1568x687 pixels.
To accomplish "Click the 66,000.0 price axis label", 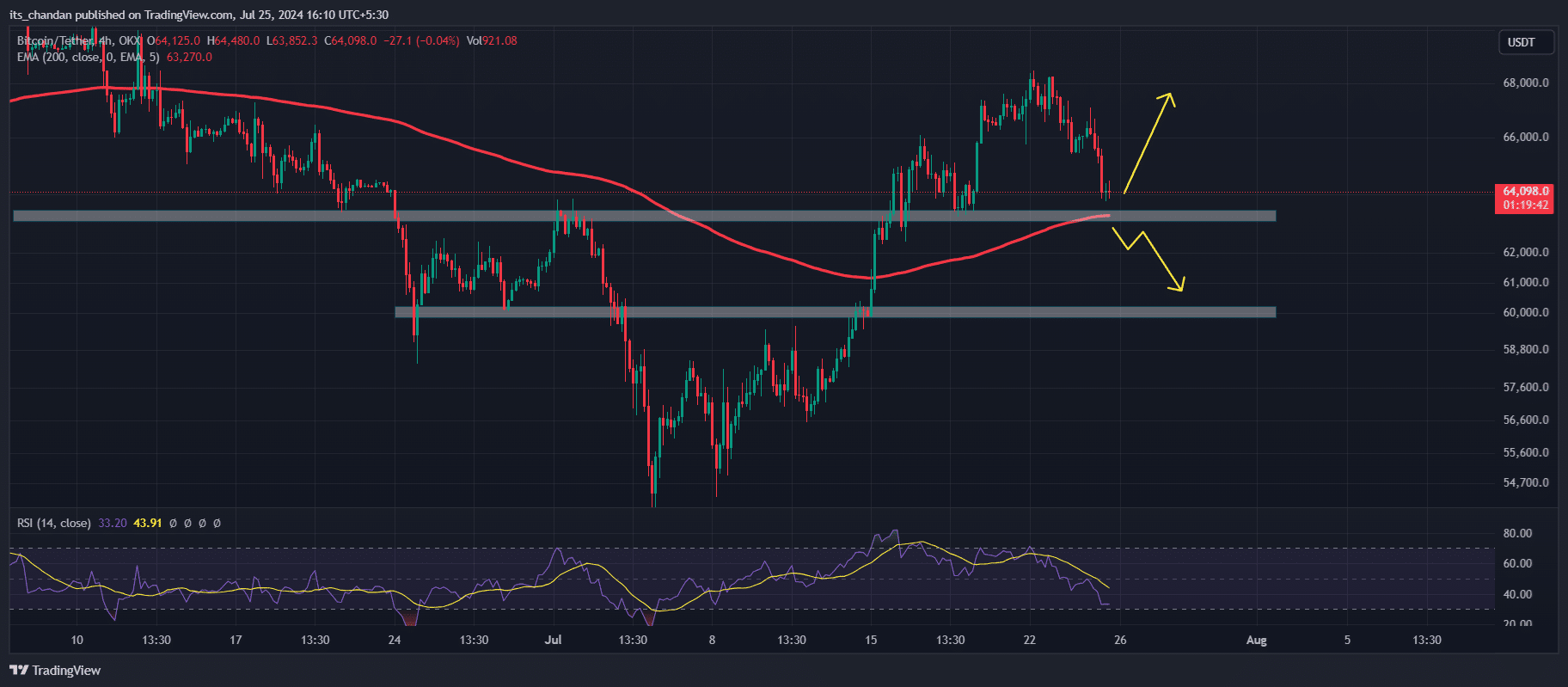I will [1526, 137].
